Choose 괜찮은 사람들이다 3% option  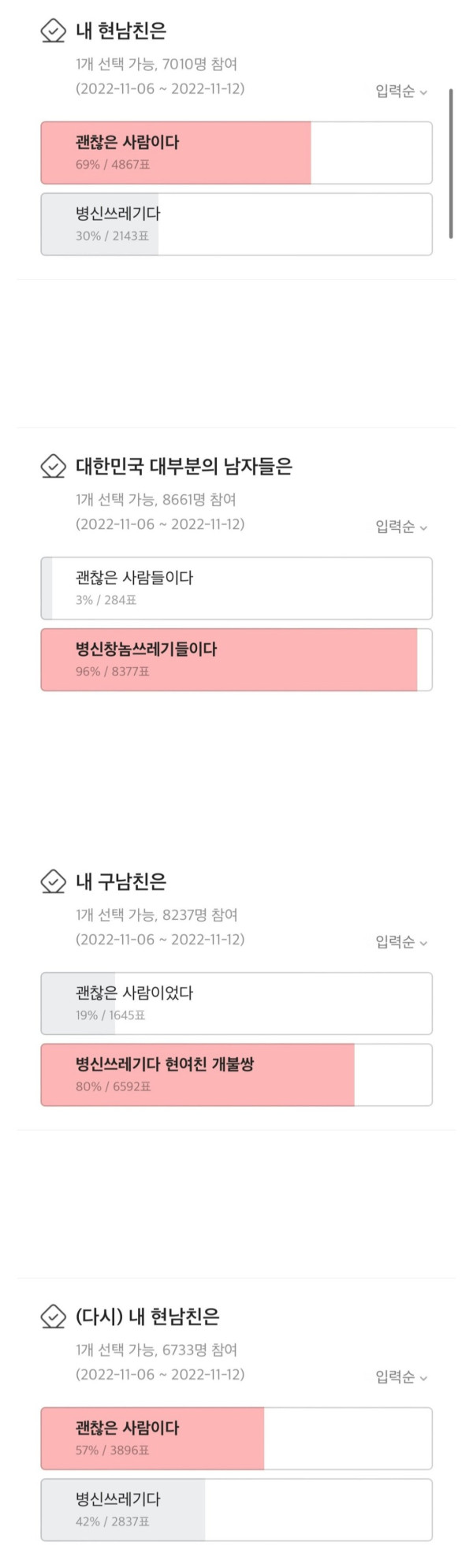click(x=236, y=588)
